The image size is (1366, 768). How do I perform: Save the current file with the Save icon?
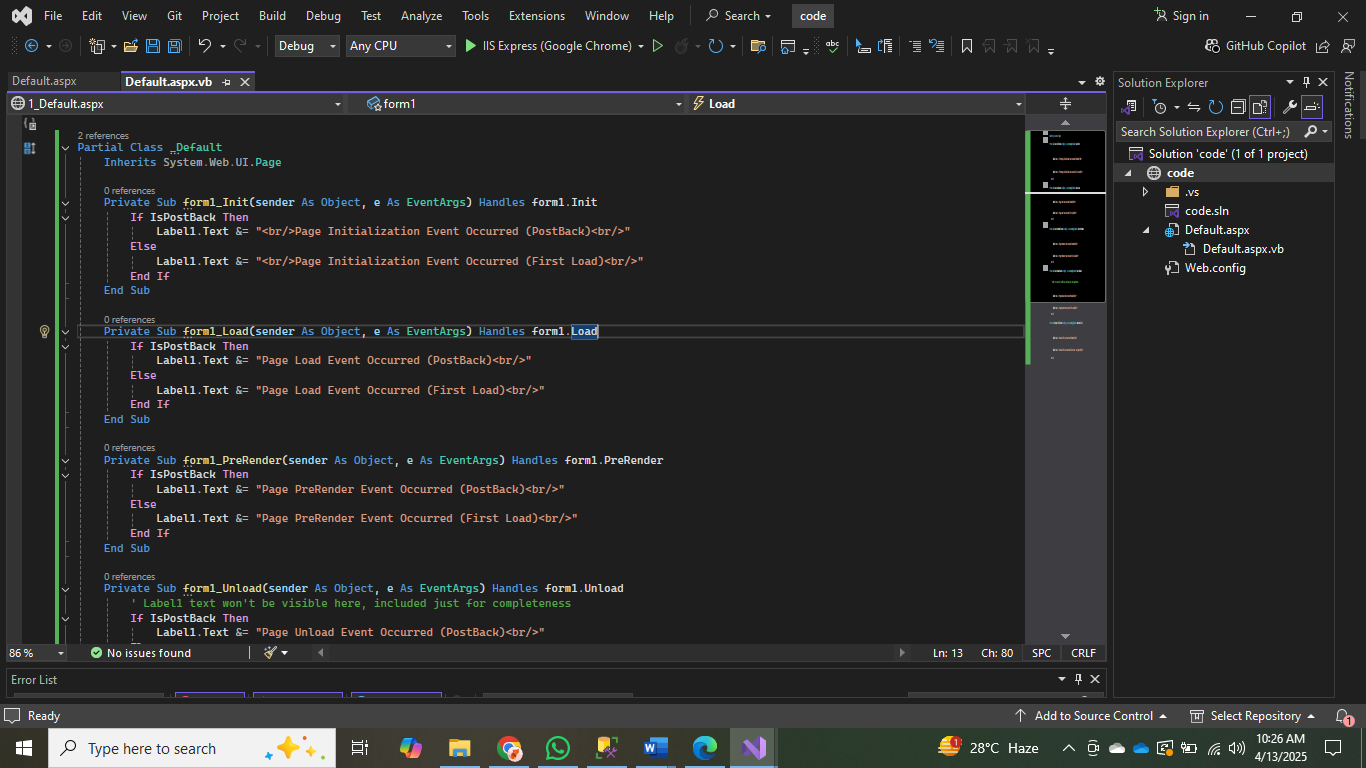coord(153,46)
